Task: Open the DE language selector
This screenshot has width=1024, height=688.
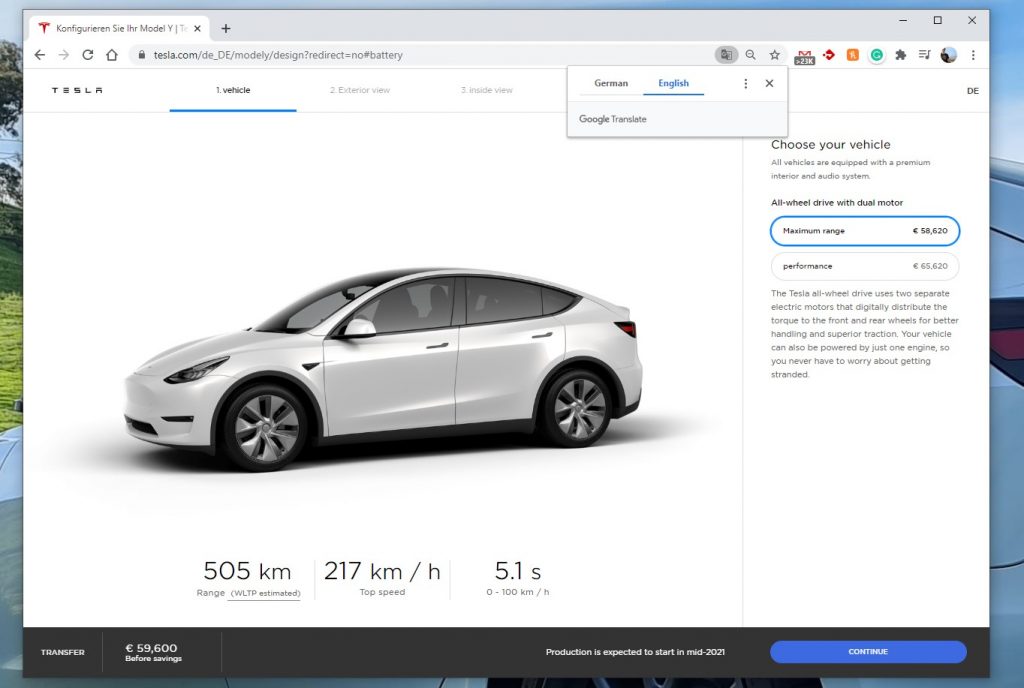Action: tap(972, 91)
